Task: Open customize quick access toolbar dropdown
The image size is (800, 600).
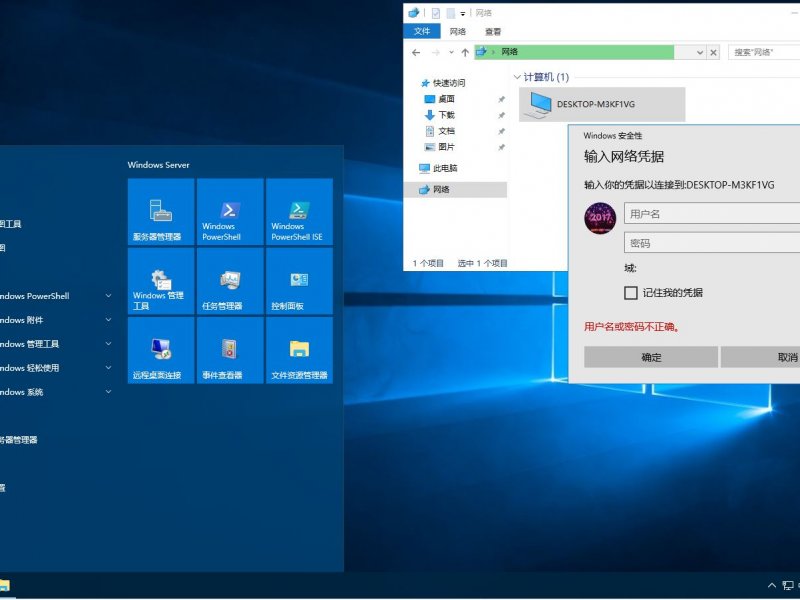Action: [x=463, y=14]
